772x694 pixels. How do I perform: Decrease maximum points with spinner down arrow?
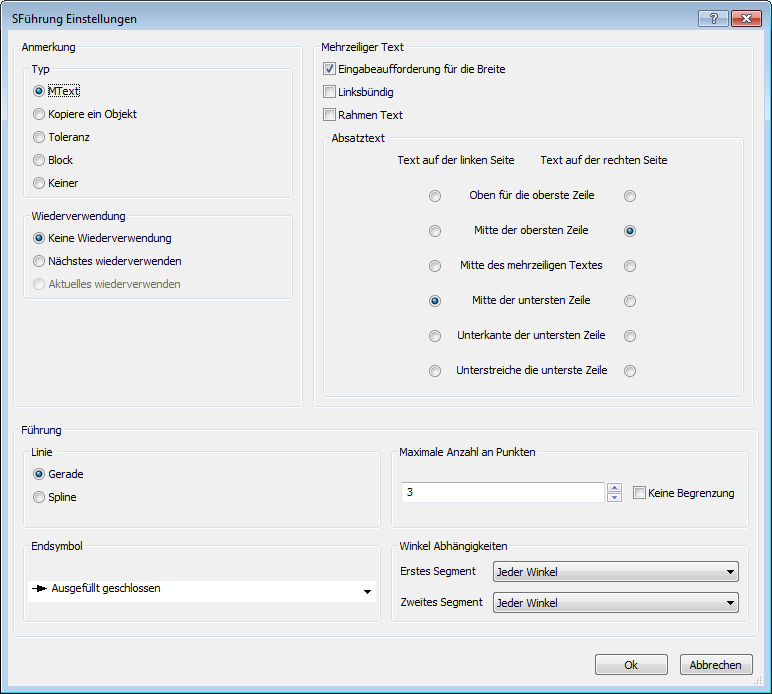(614, 497)
